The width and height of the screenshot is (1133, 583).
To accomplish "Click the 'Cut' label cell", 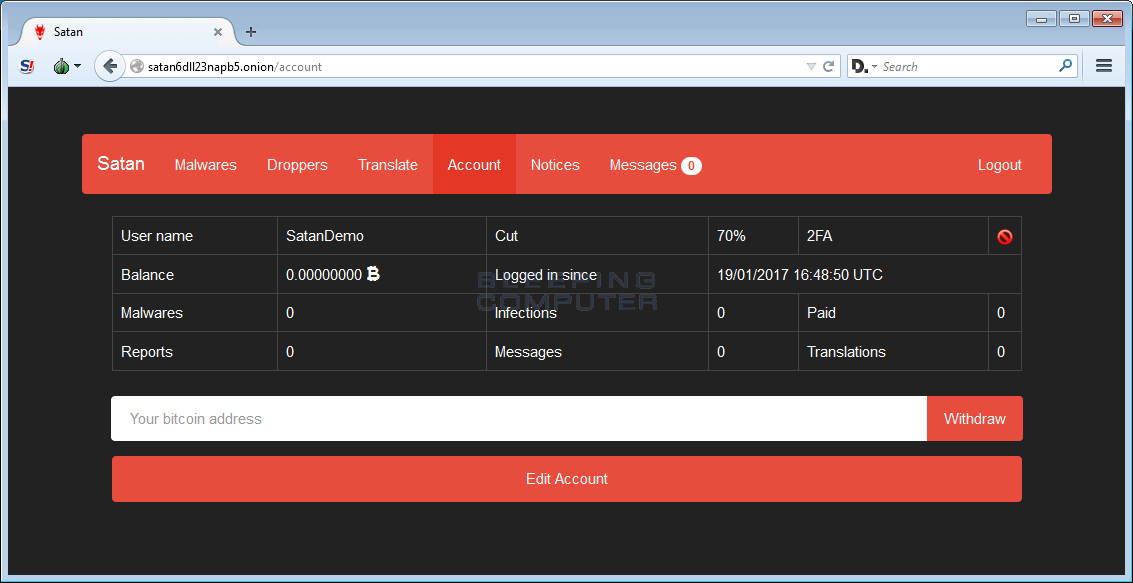I will (598, 236).
